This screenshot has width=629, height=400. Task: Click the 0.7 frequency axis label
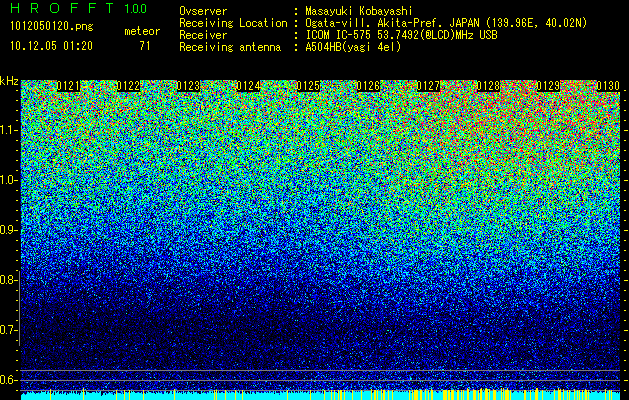tap(8, 330)
